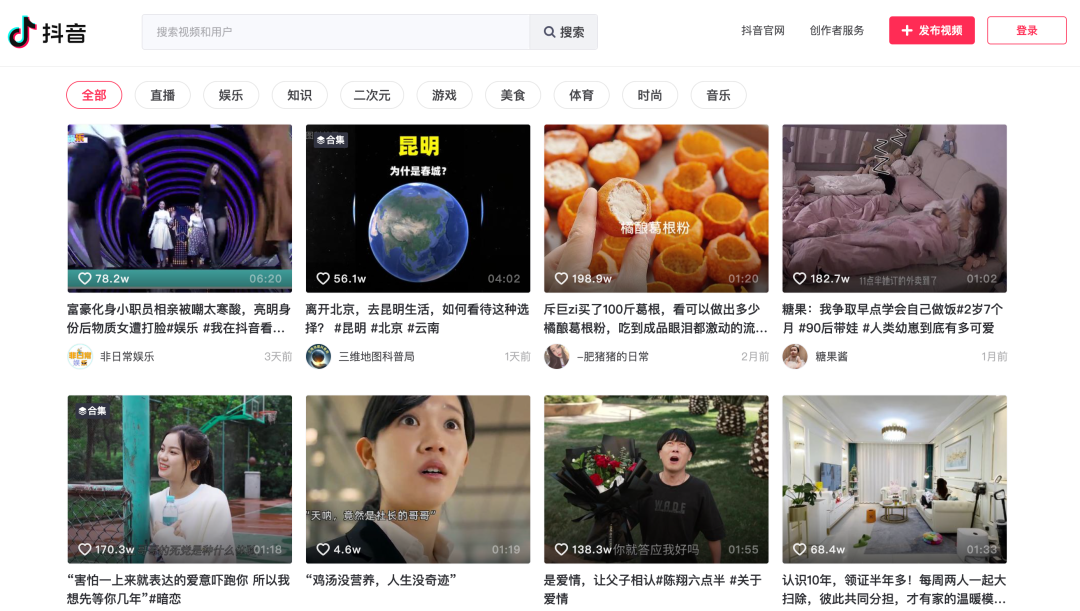Open the 创作者服务 link
This screenshot has width=1080, height=611.
click(837, 30)
